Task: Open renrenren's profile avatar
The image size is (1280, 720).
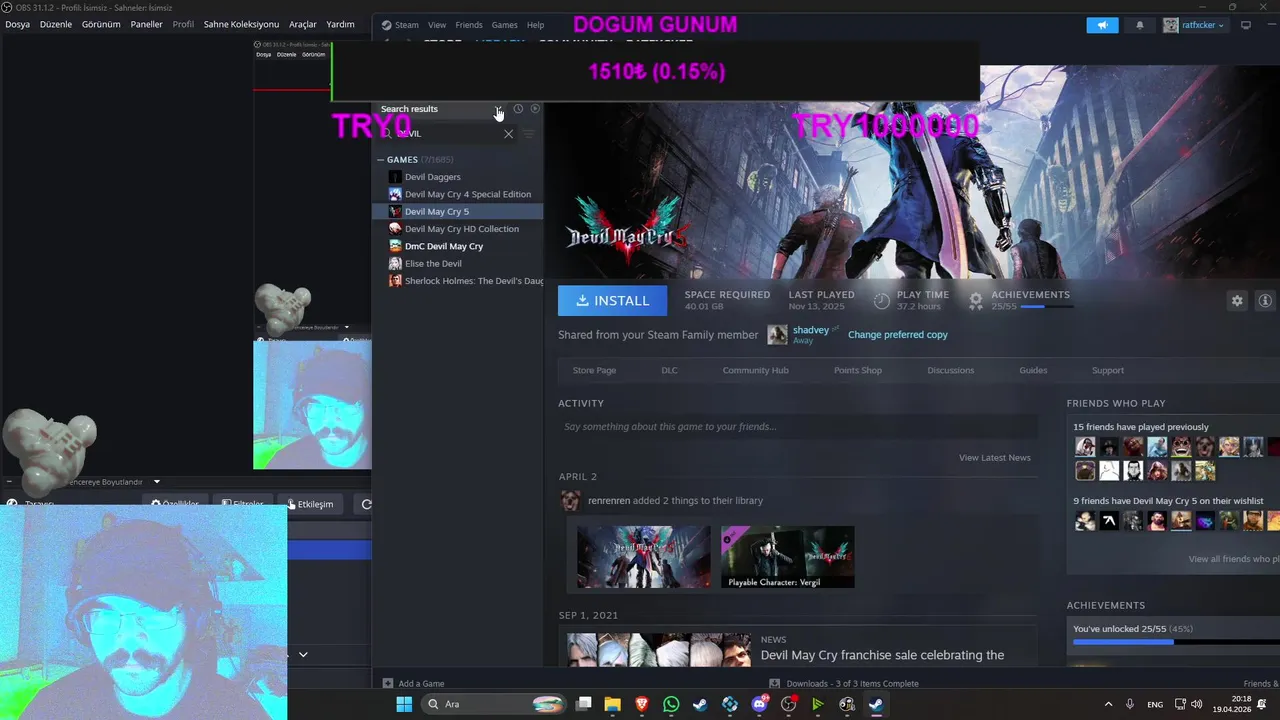Action: click(x=570, y=500)
